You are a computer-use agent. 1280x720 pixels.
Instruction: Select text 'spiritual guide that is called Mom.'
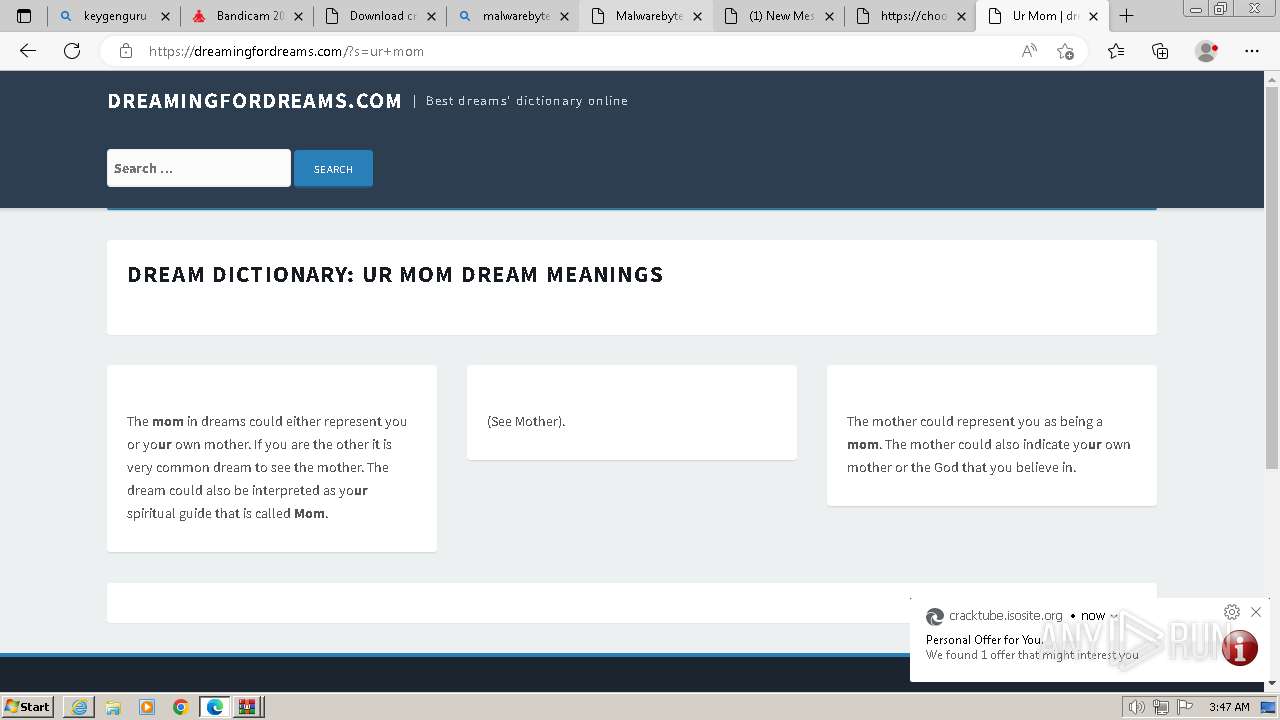(228, 513)
